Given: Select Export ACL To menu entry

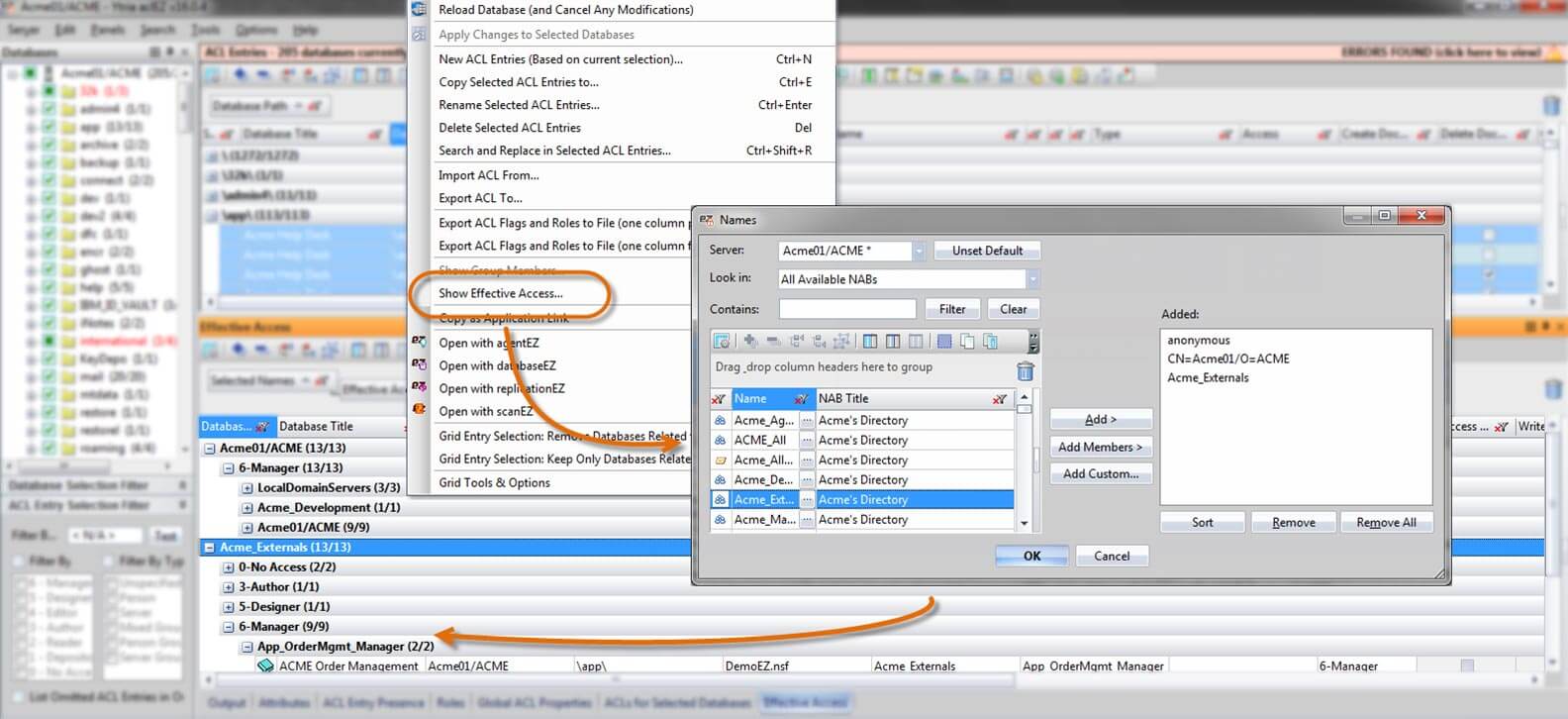Looking at the screenshot, I should coord(480,198).
